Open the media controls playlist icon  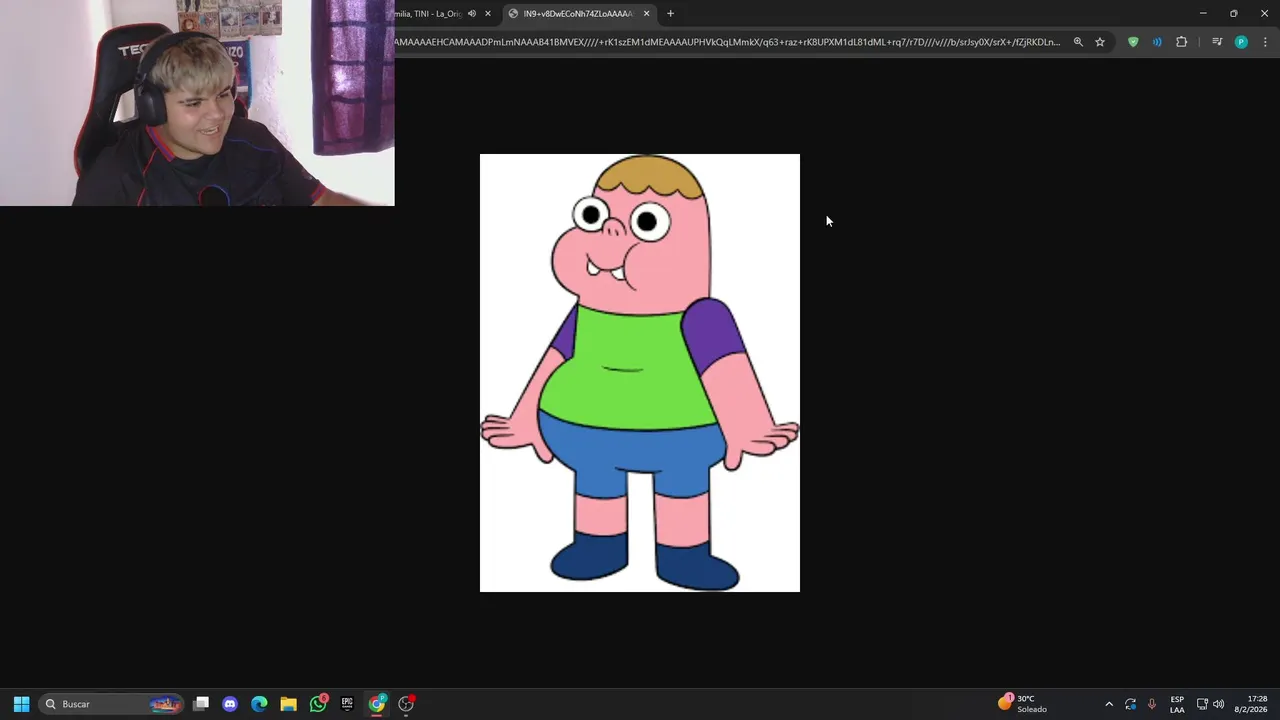click(1217, 42)
